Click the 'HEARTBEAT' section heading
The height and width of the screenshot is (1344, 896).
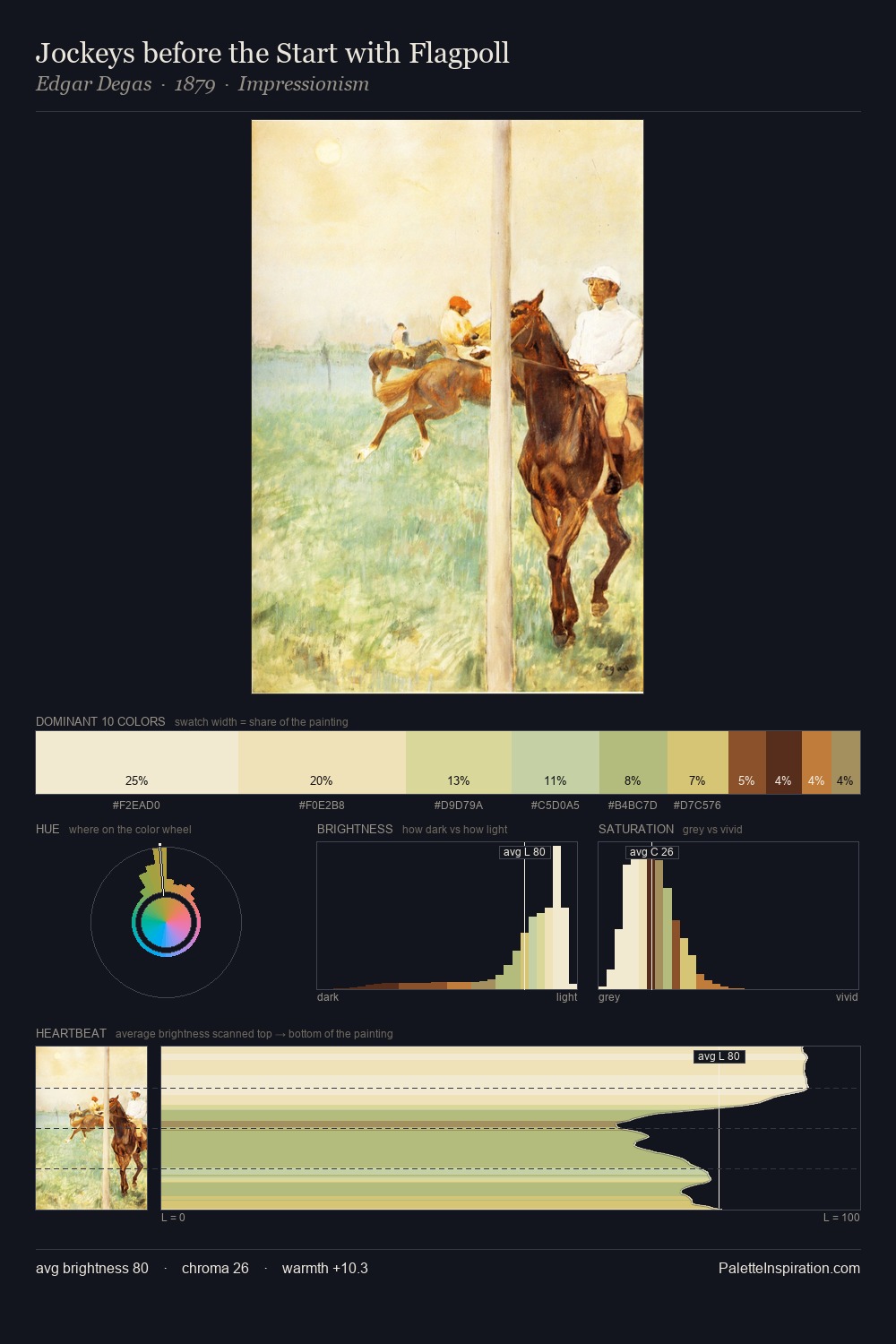(x=71, y=1033)
